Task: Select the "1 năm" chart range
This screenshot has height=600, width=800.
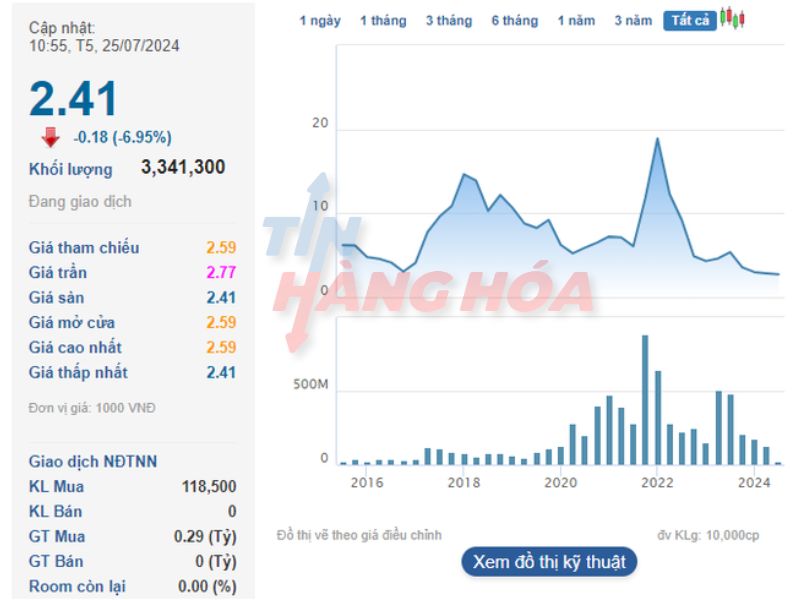Action: tap(576, 21)
